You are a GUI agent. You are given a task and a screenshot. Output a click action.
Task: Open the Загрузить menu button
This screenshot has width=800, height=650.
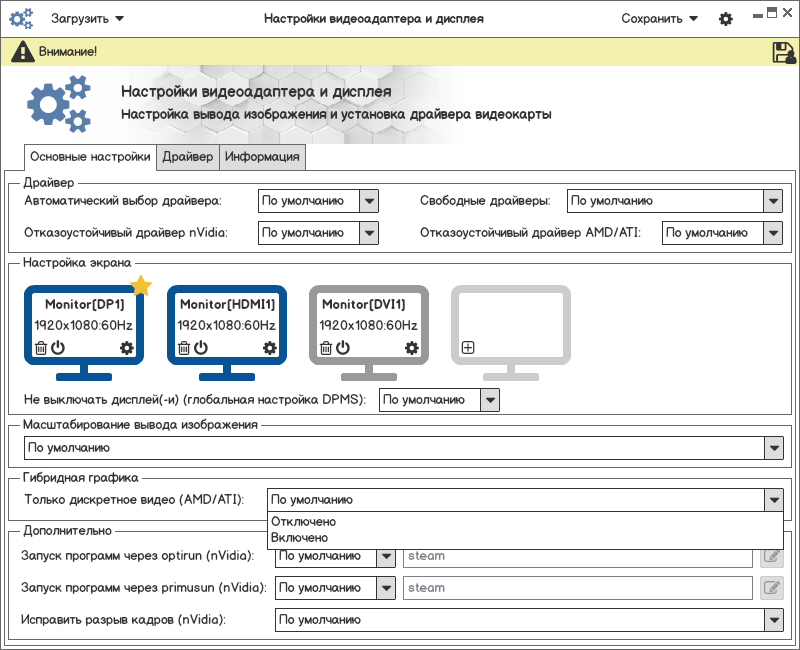point(87,19)
